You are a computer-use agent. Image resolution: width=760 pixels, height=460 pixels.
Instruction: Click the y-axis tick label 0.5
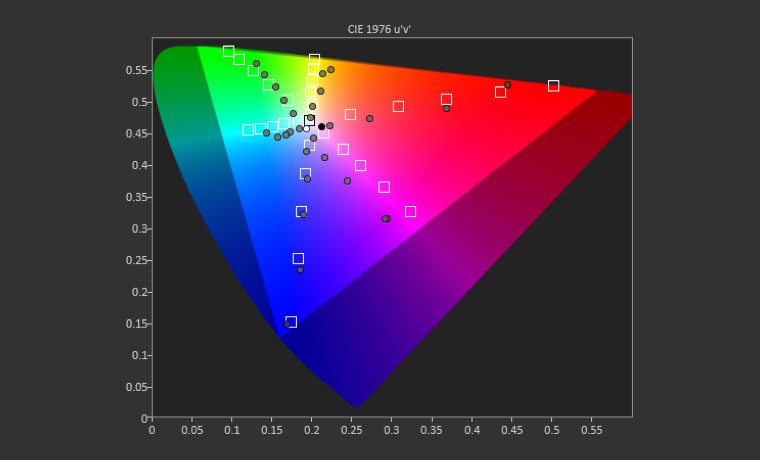(139, 102)
